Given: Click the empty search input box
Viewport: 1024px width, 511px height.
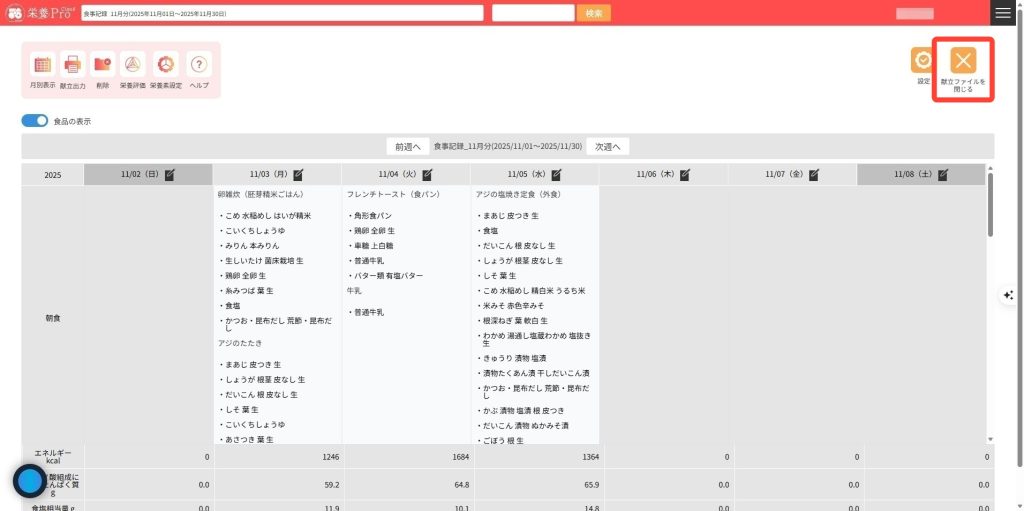Looking at the screenshot, I should (532, 13).
